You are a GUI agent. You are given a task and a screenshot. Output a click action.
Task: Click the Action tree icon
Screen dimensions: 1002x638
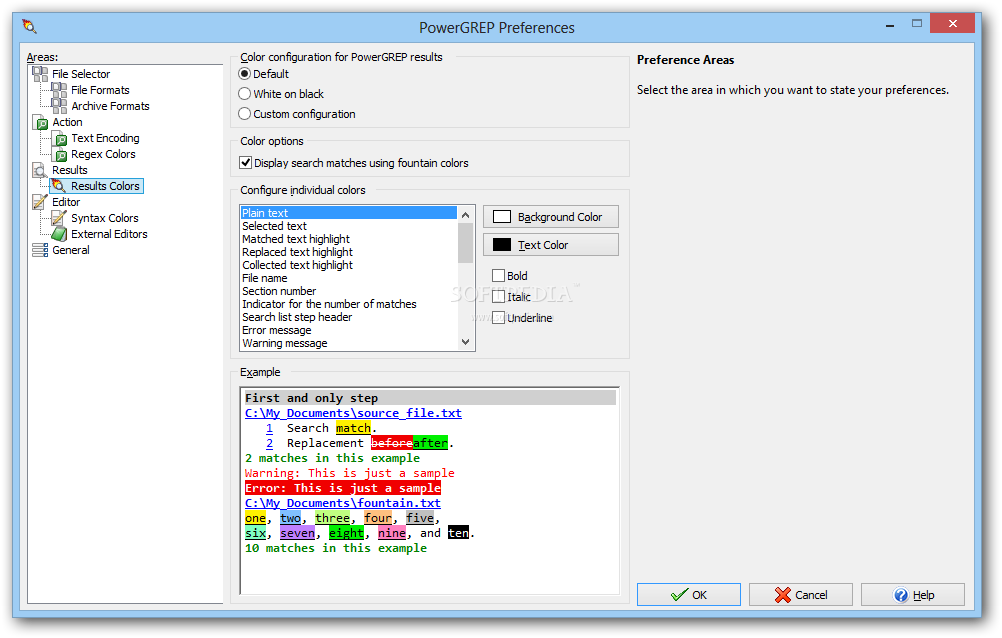[40, 121]
